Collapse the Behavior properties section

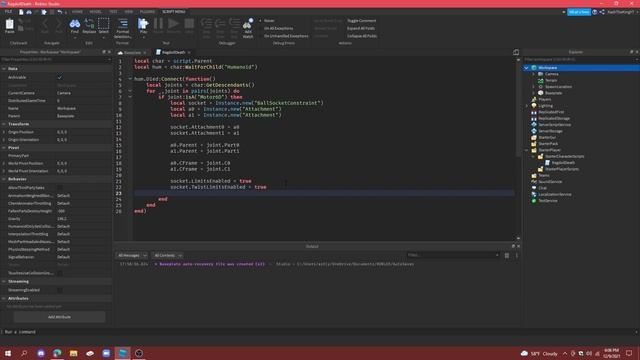point(4,179)
